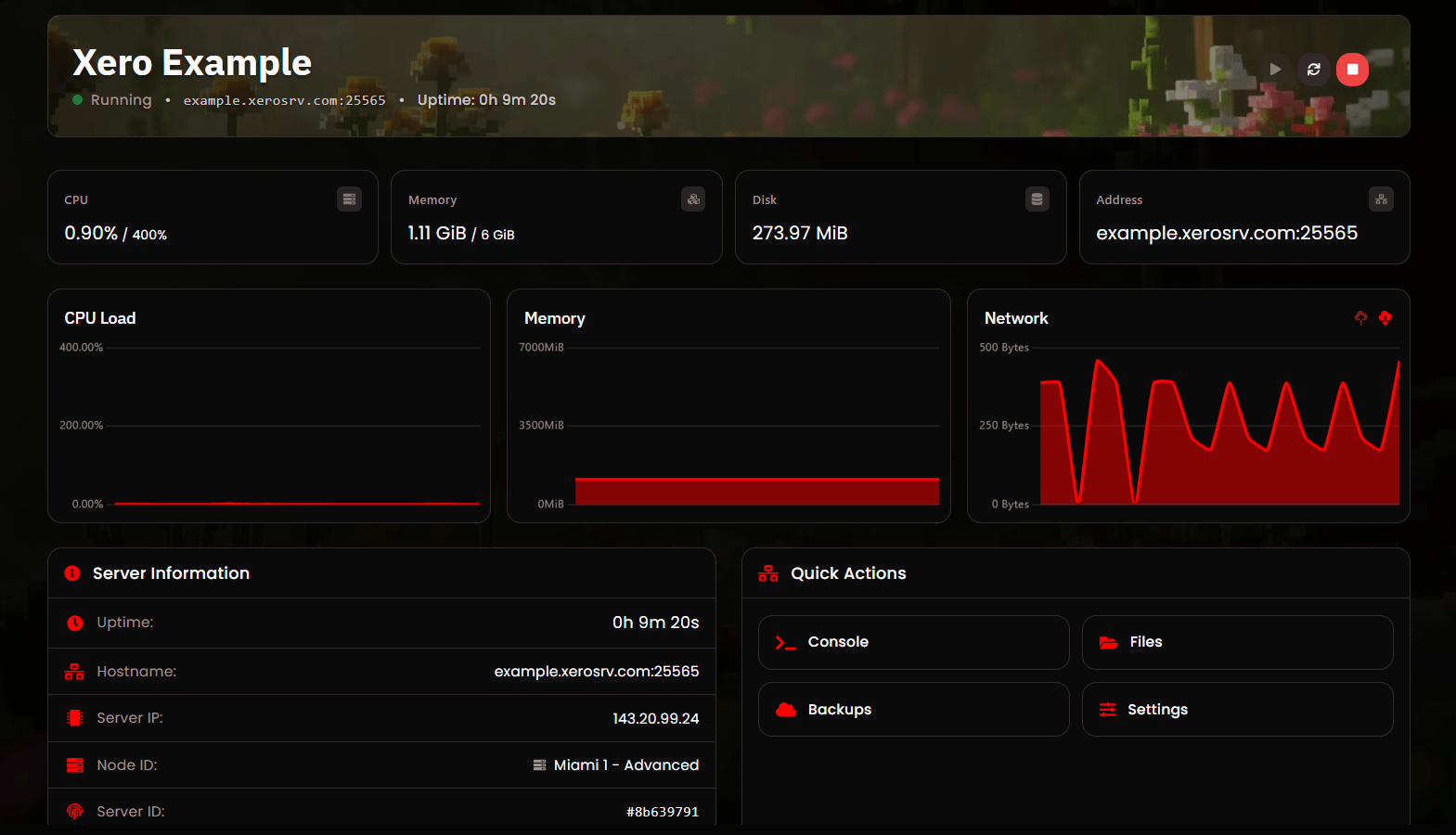Open the Files quick action
This screenshot has height=835, width=1456.
(1237, 642)
